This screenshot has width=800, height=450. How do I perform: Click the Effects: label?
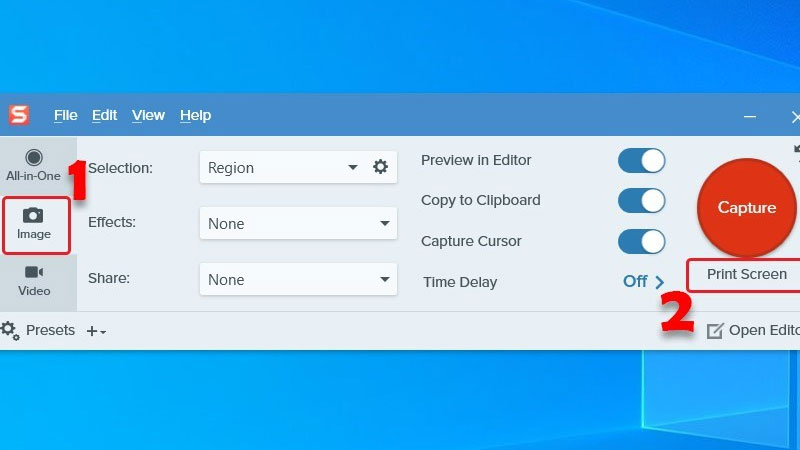[x=112, y=222]
